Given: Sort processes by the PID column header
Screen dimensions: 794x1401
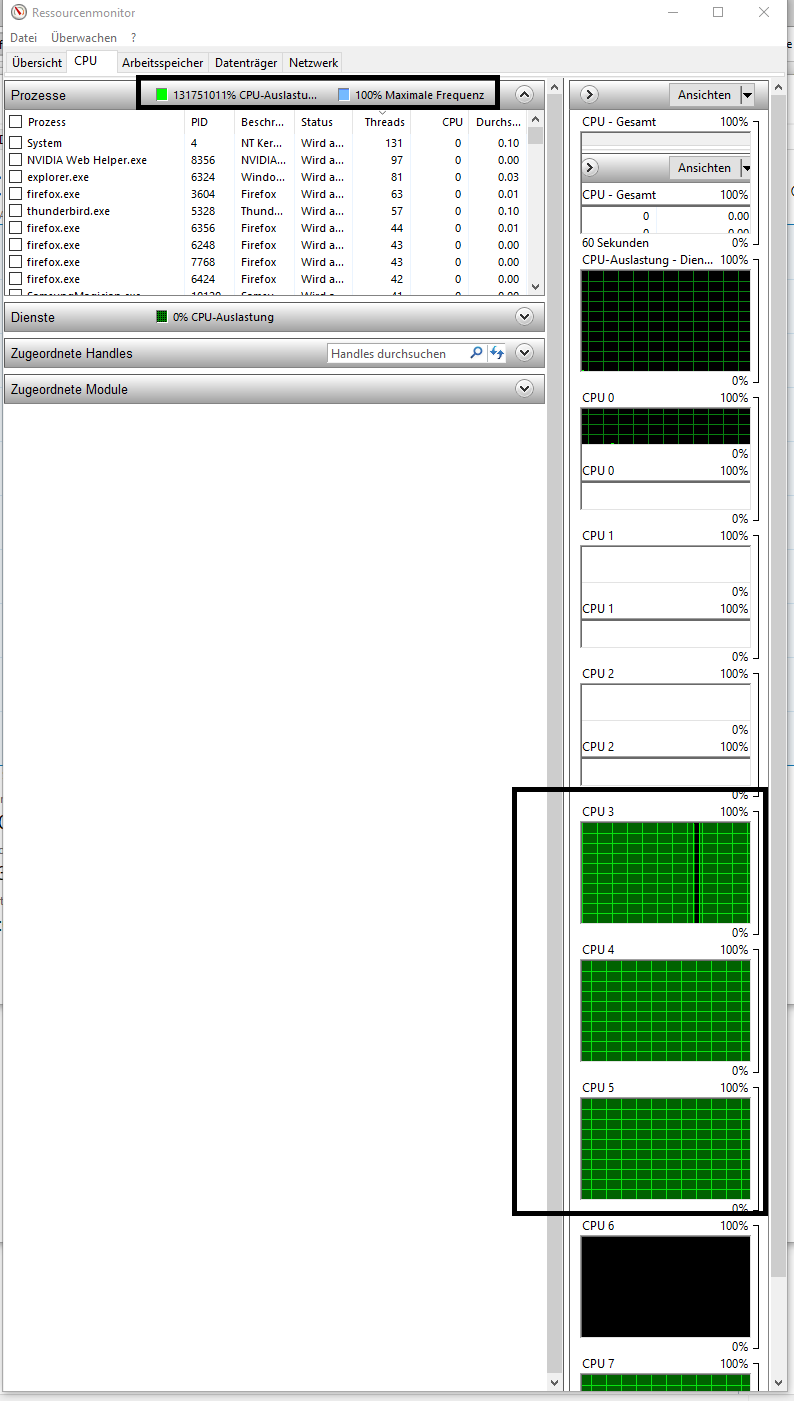Looking at the screenshot, I should point(210,122).
